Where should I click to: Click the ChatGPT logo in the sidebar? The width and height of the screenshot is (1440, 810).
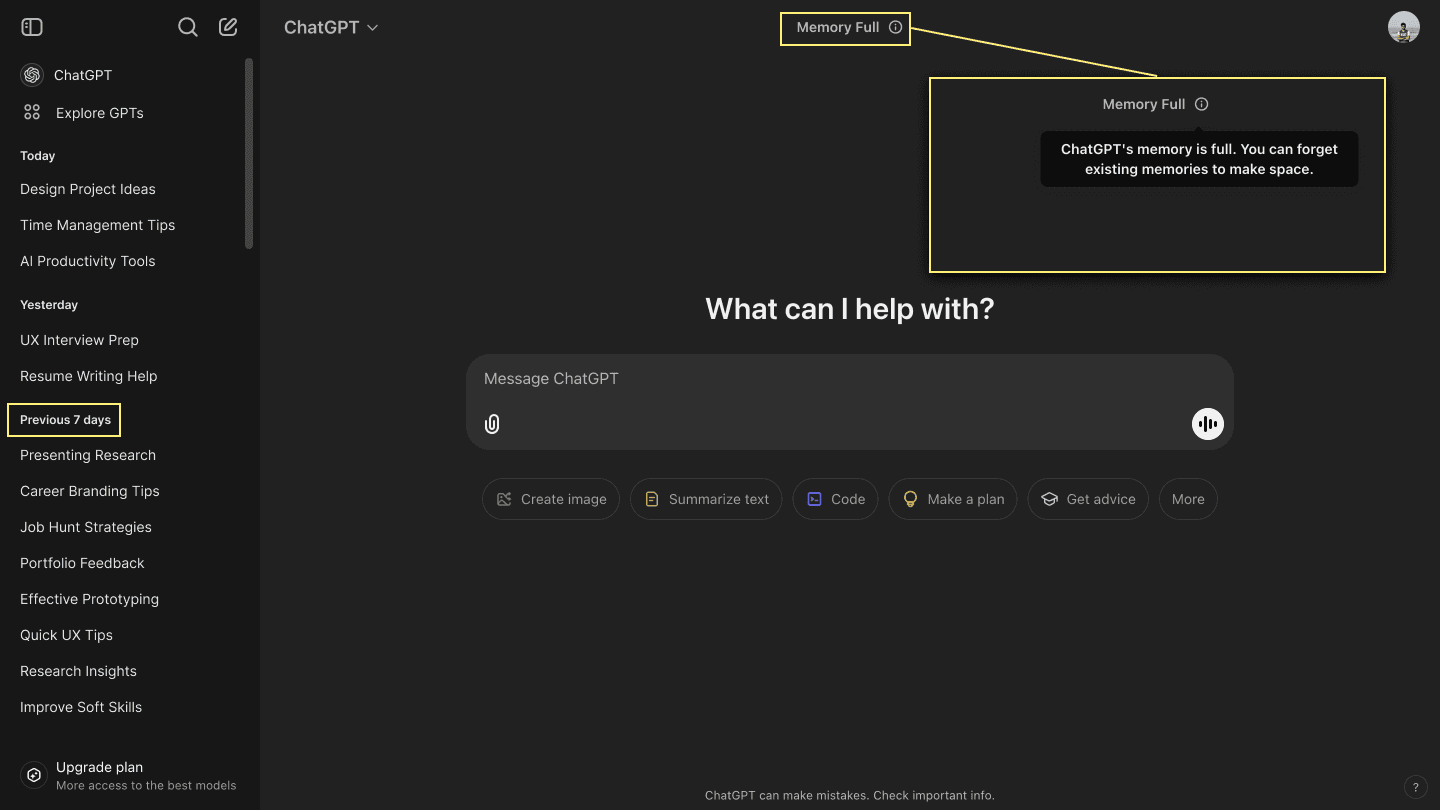click(32, 75)
